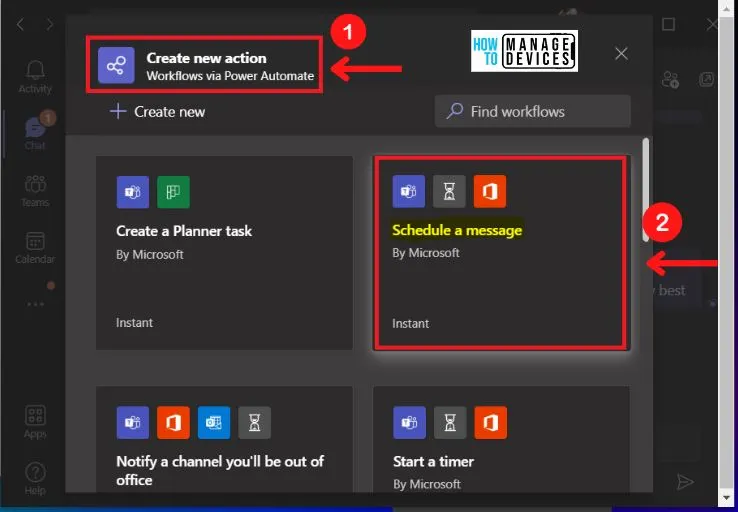Open more apps ellipsis in sidebar
The height and width of the screenshot is (512, 738).
35,304
